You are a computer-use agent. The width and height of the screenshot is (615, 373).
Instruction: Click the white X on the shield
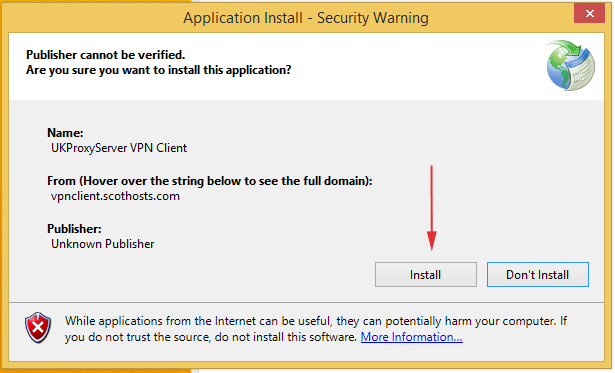38,326
